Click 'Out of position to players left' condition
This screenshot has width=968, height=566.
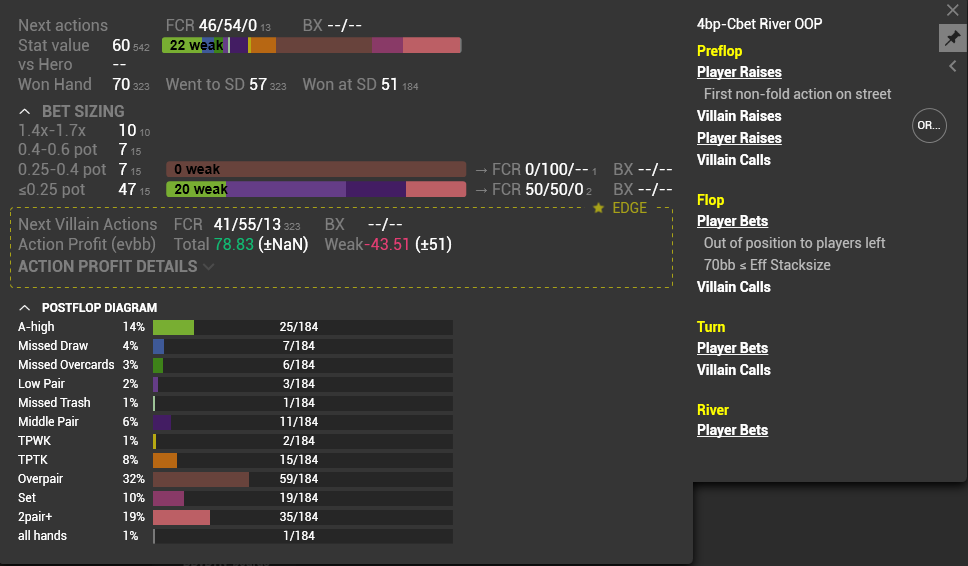pos(795,243)
